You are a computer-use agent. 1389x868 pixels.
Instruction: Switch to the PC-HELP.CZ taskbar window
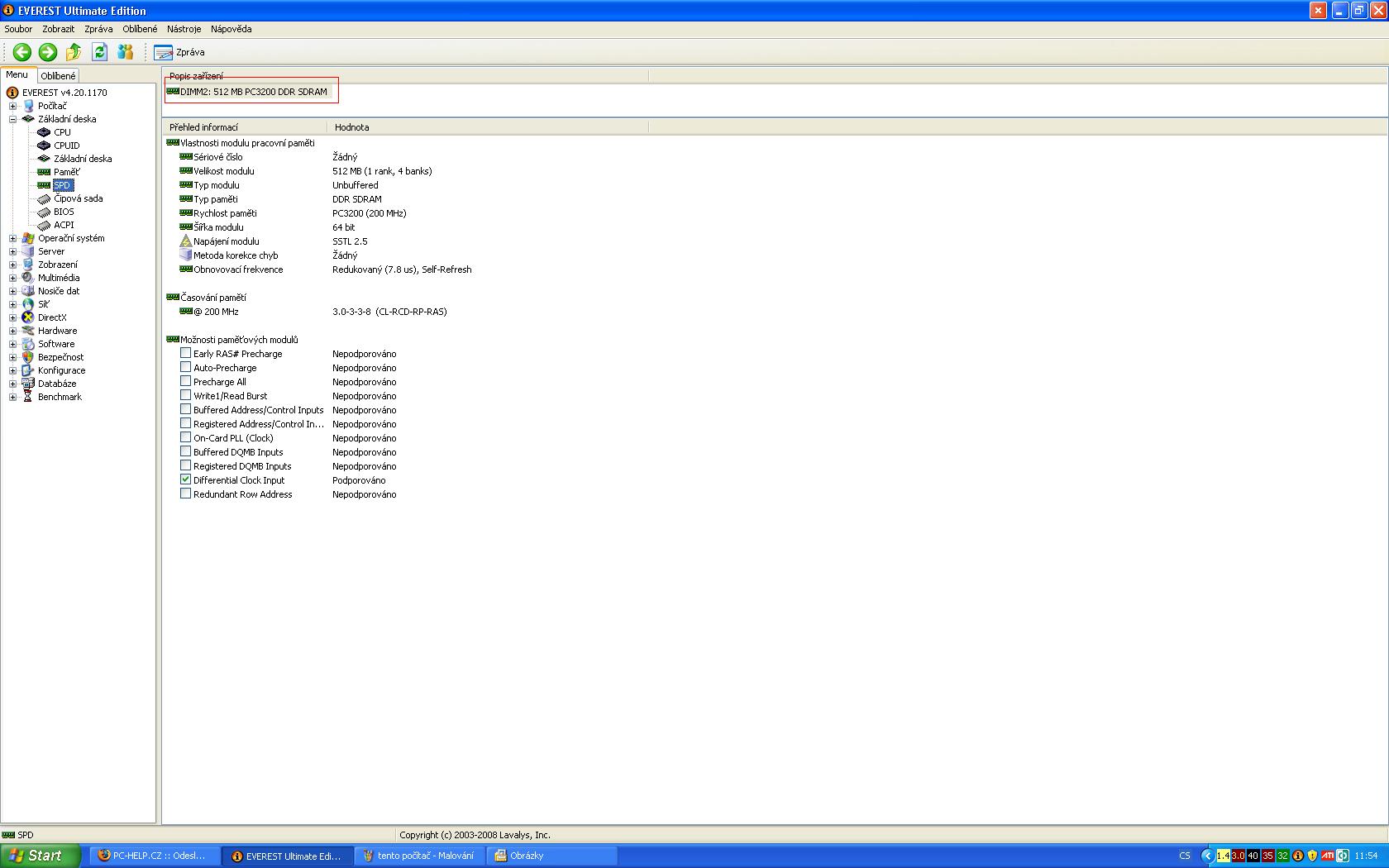tap(154, 856)
